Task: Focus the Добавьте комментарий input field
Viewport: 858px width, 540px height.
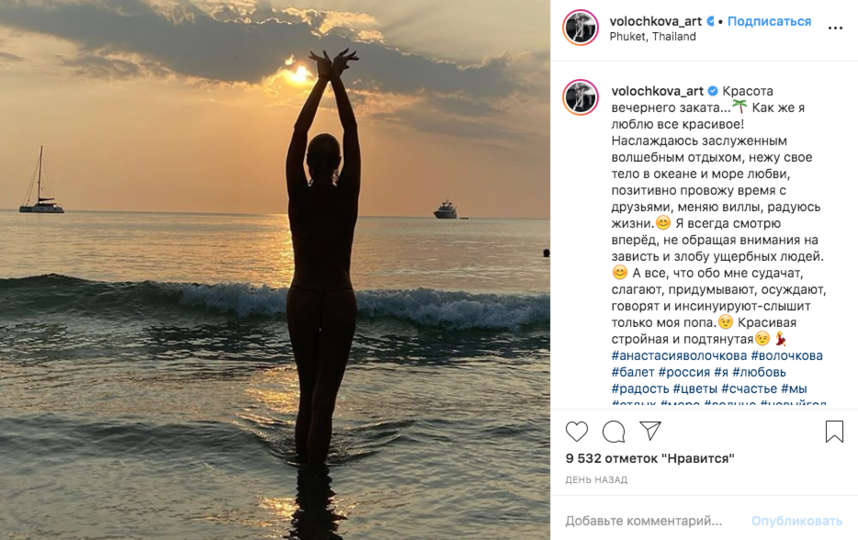Action: click(x=644, y=521)
